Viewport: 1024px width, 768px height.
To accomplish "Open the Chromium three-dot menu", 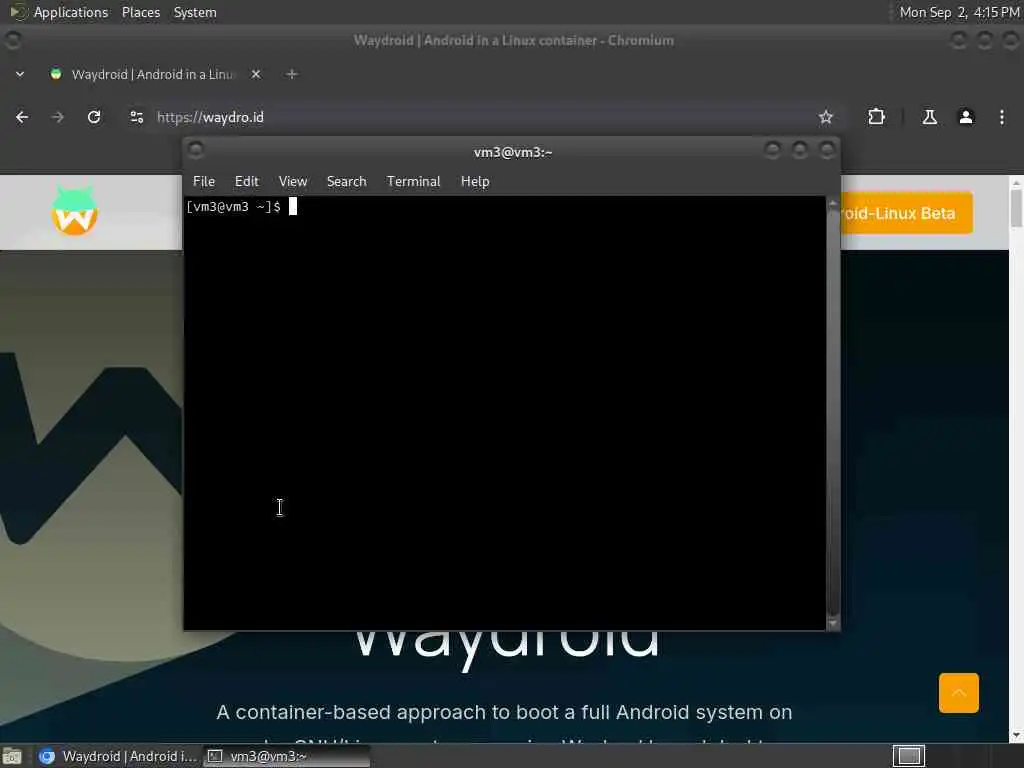I will [1002, 117].
